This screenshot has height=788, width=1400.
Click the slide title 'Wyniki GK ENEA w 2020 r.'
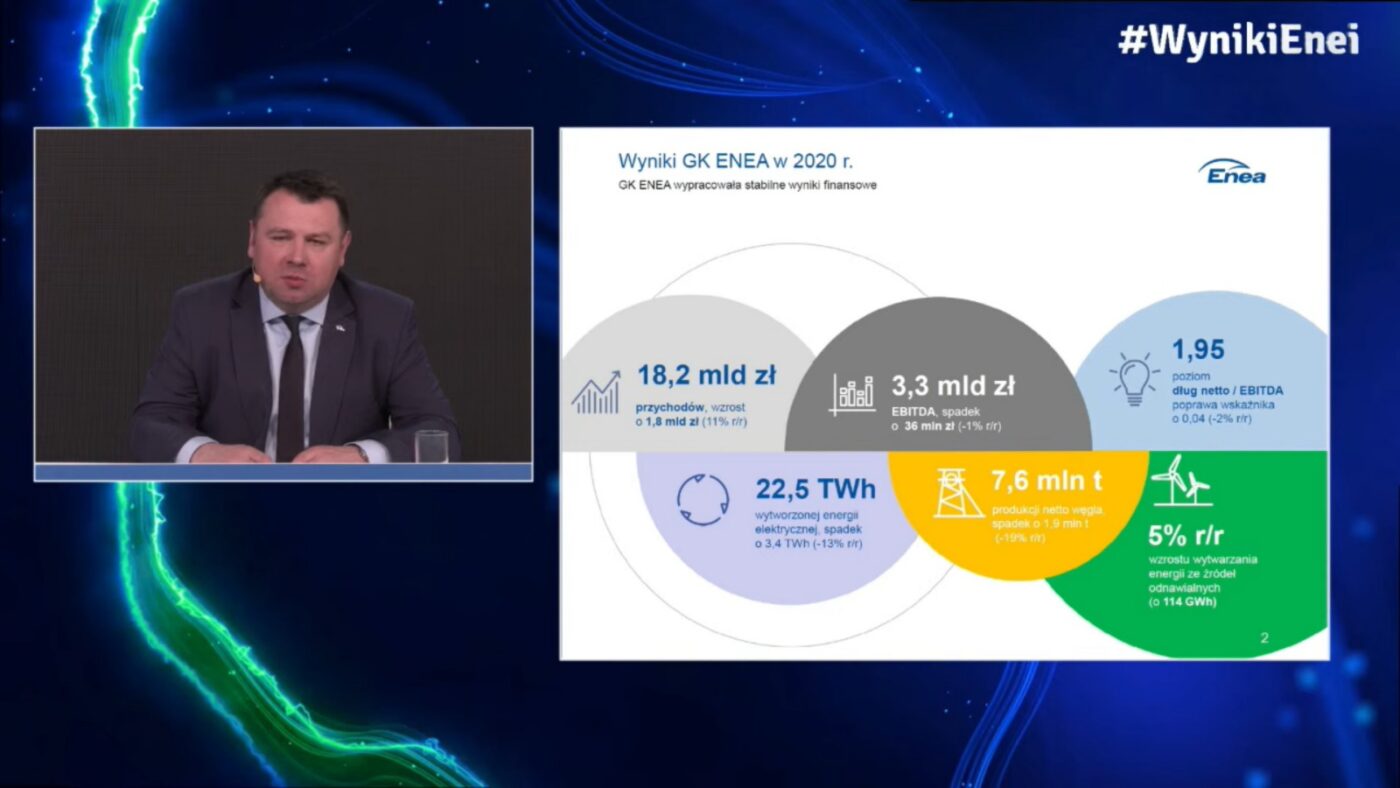[736, 161]
